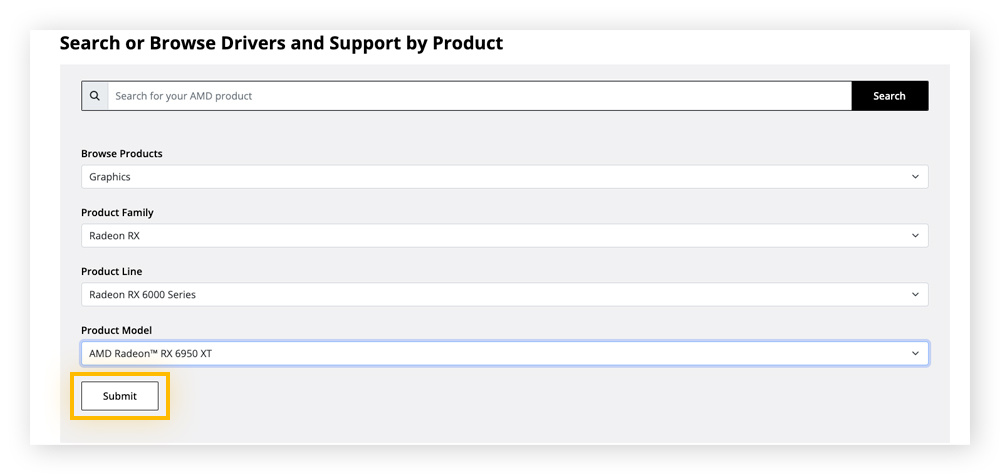Open the Radeon RX 6000 Series dropdown

pyautogui.click(x=504, y=295)
